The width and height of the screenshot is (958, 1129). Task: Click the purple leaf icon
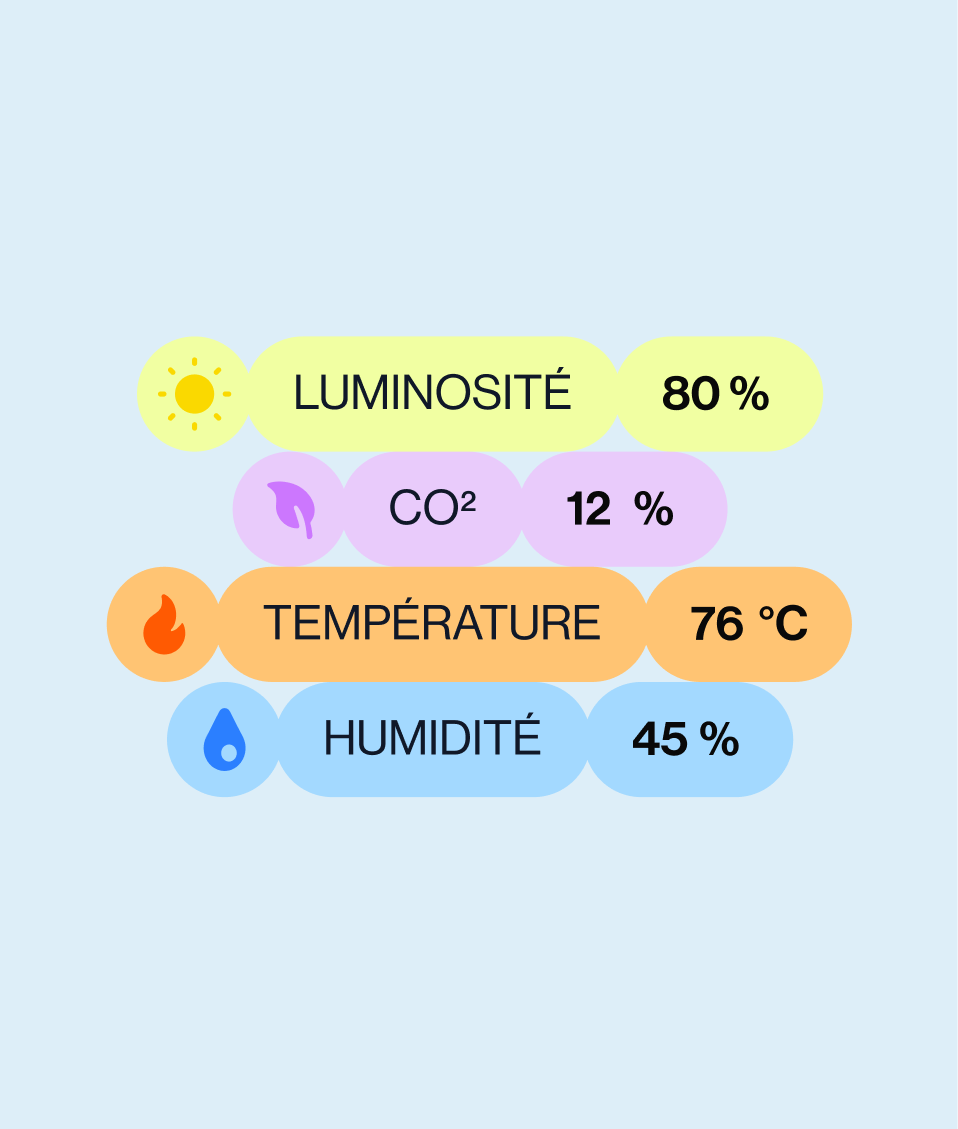click(290, 509)
